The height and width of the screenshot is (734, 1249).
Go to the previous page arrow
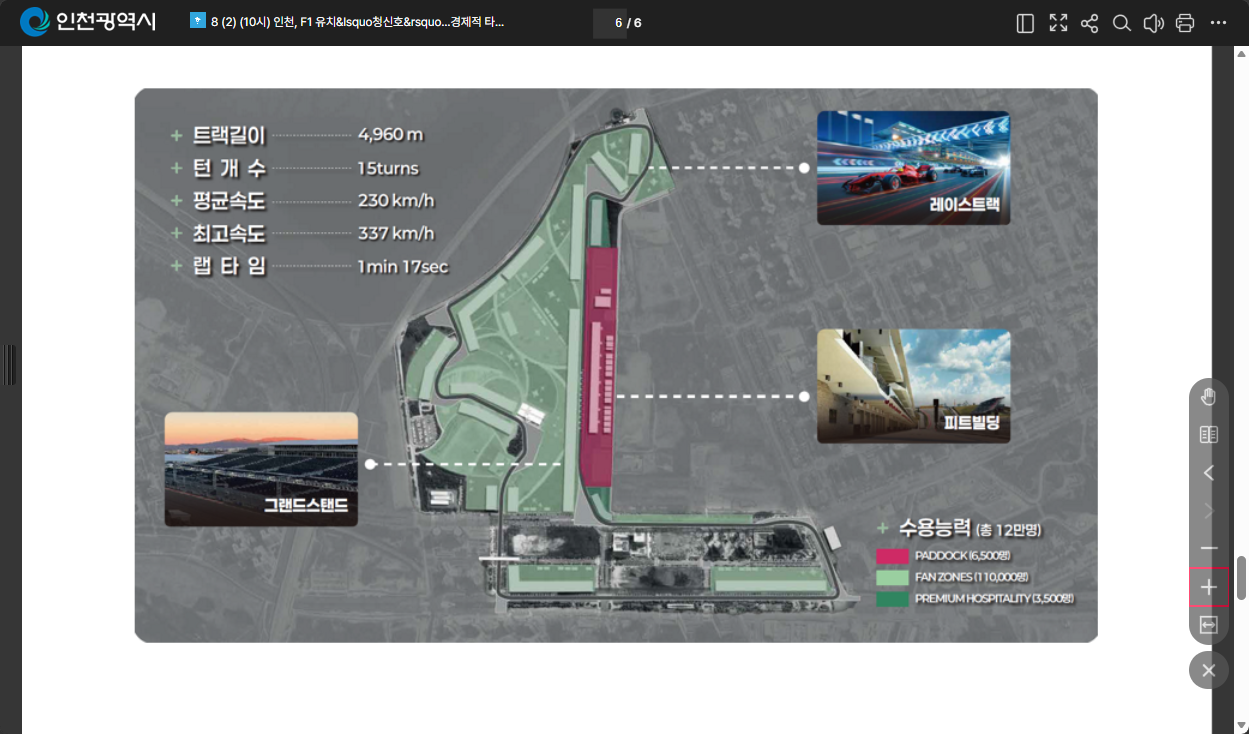pyautogui.click(x=1208, y=473)
